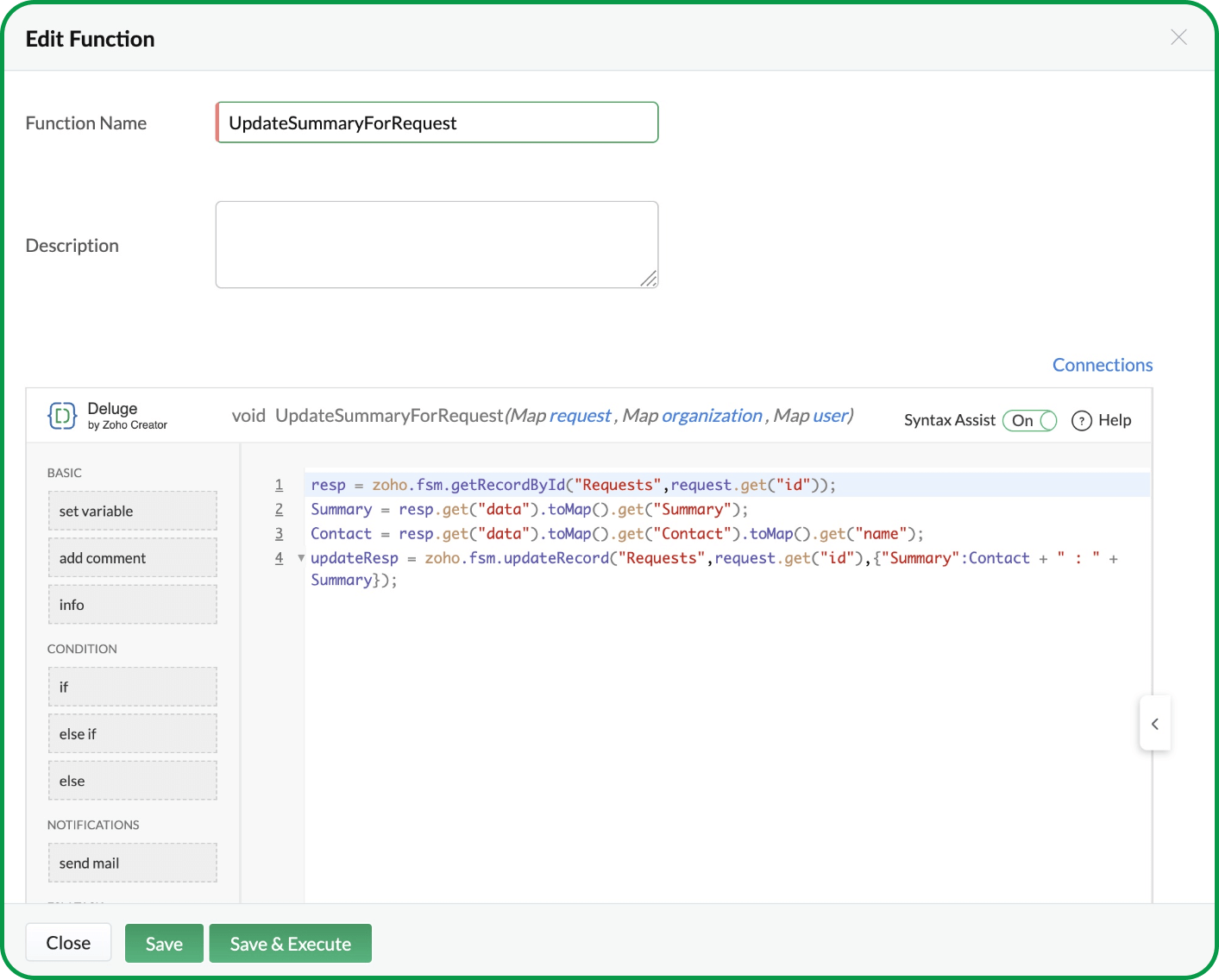Click inside the Description text area
This screenshot has width=1219, height=980.
[x=437, y=245]
